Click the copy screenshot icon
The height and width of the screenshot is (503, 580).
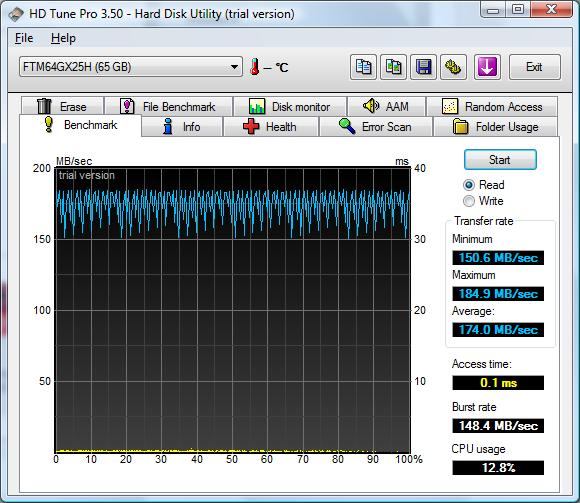click(393, 67)
